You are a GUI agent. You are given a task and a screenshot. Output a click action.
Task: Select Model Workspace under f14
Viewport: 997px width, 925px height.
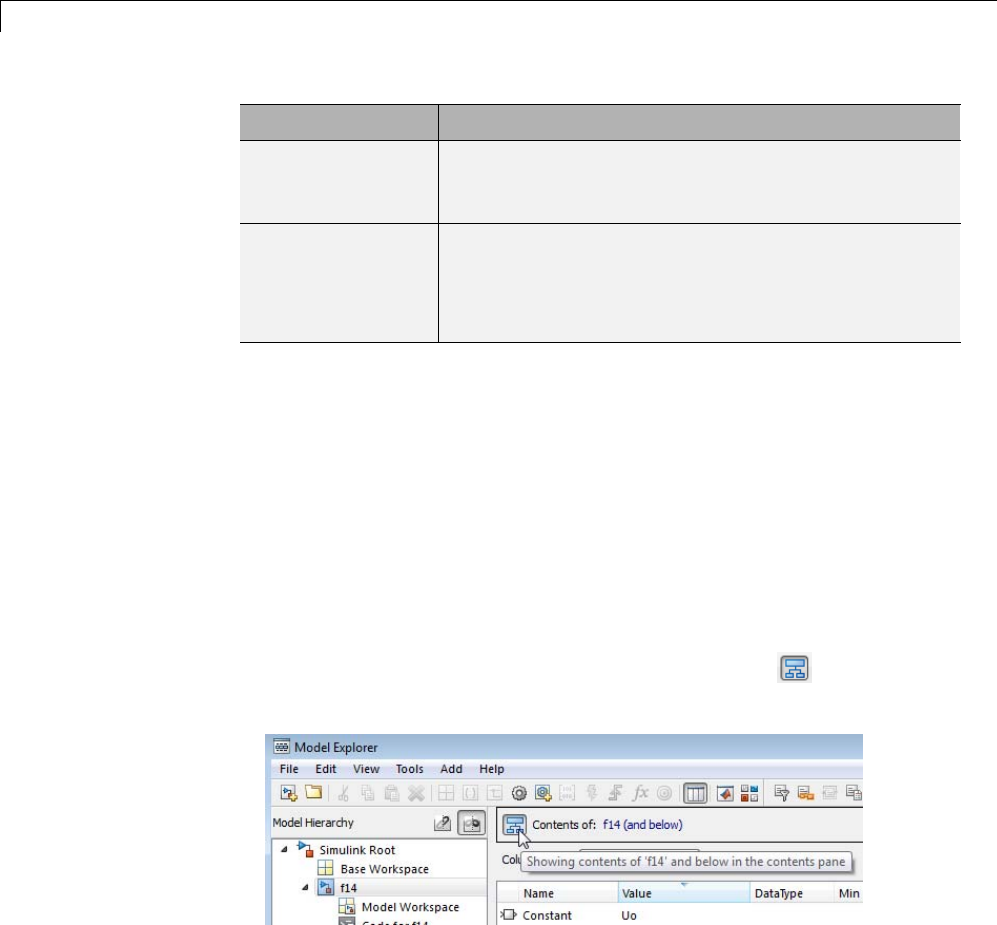click(x=410, y=907)
